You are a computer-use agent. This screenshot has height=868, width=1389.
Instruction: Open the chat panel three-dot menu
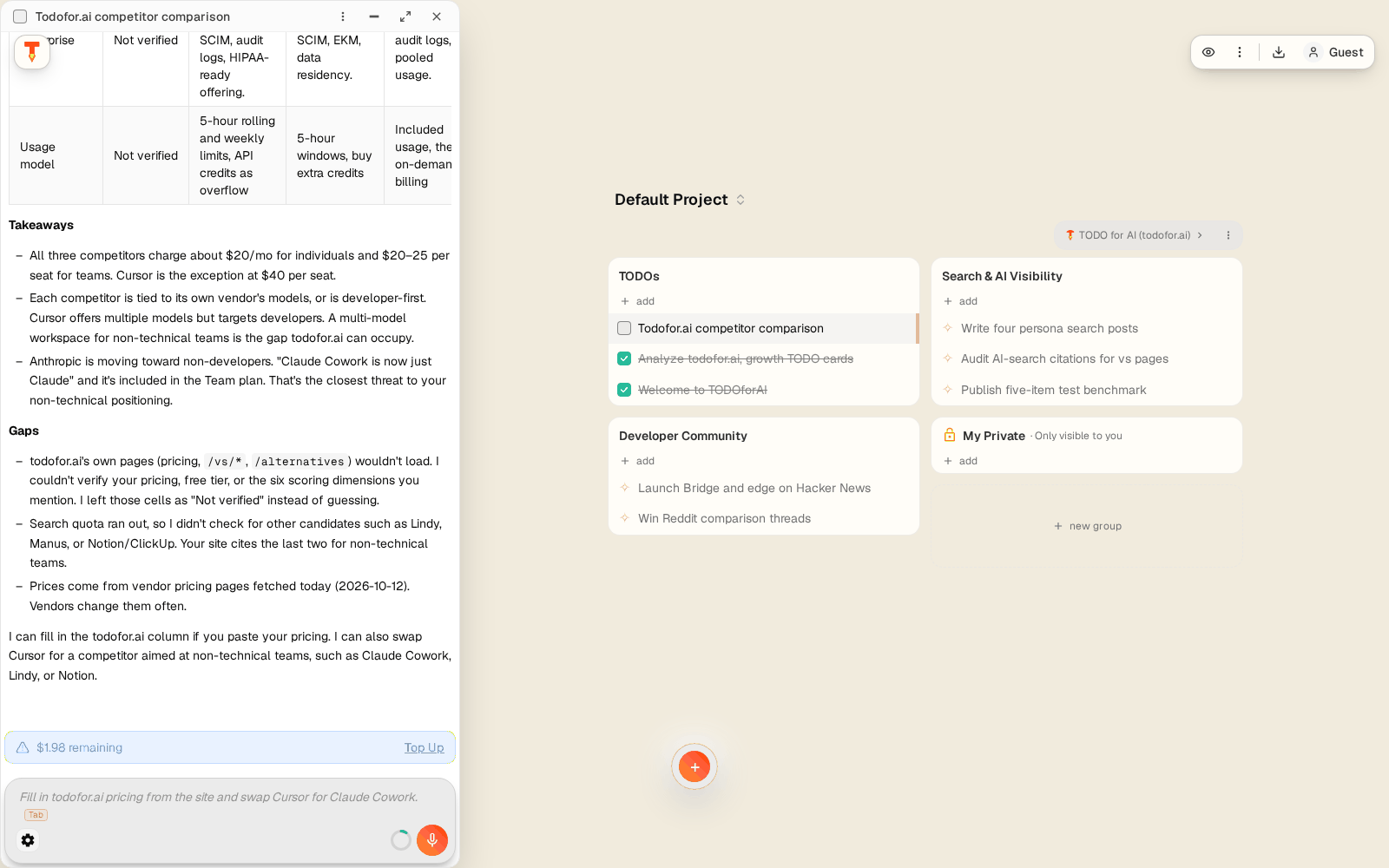343,16
